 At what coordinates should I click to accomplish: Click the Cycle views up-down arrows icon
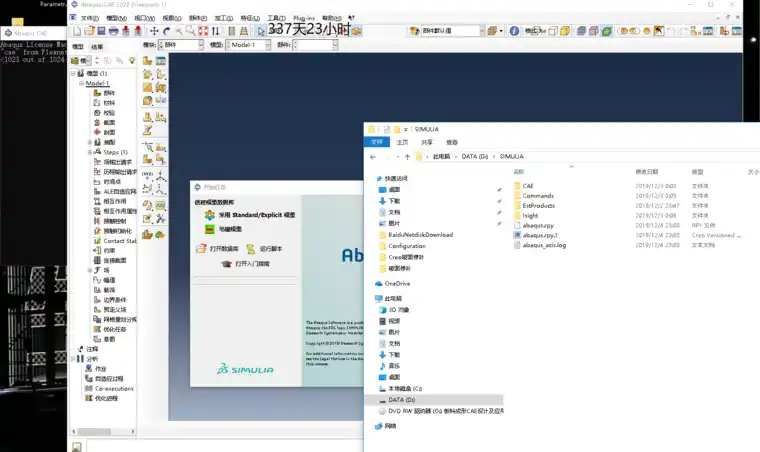[216, 31]
